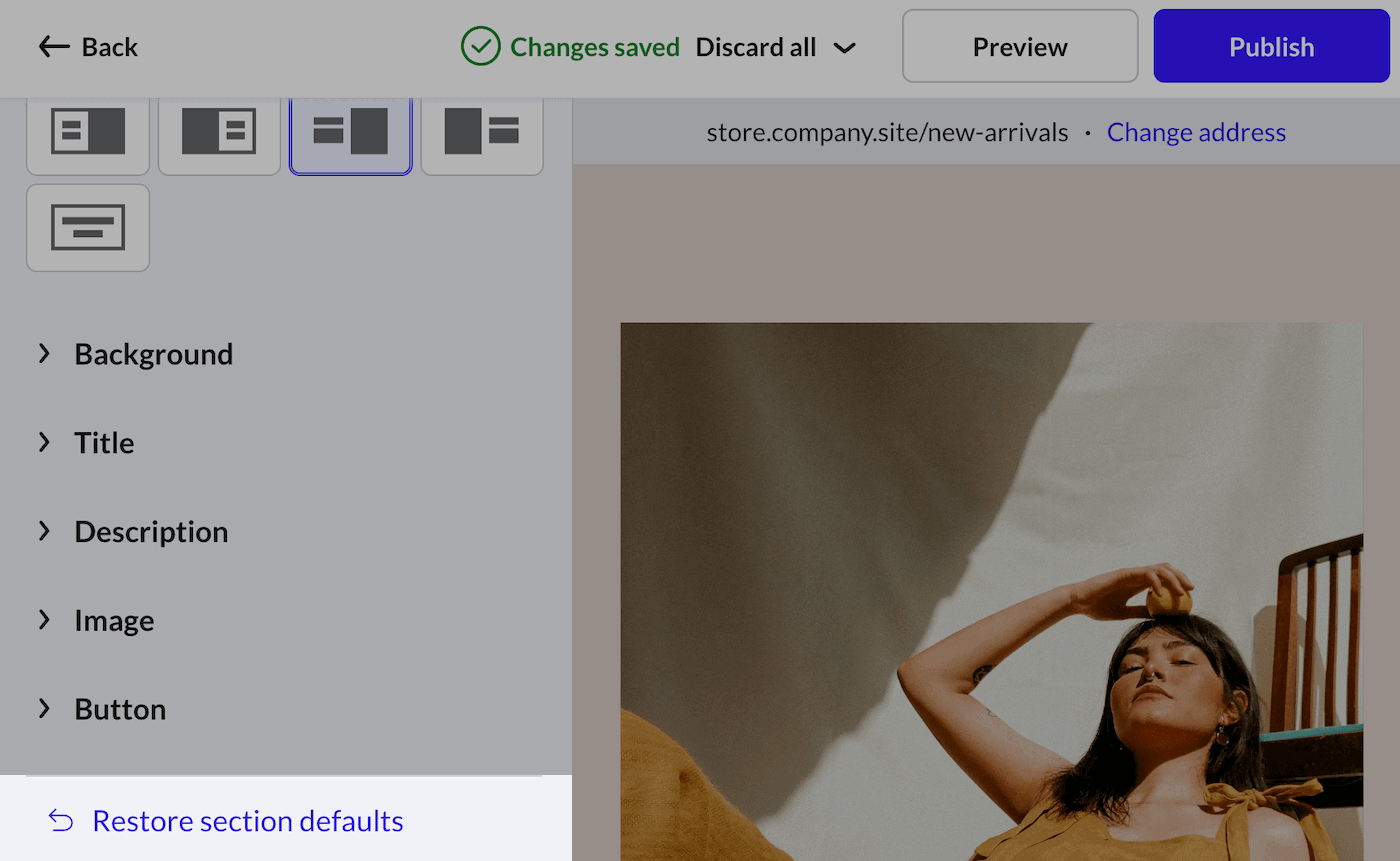Restore section defaults
Image resolution: width=1400 pixels, height=861 pixels.
pyautogui.click(x=247, y=820)
